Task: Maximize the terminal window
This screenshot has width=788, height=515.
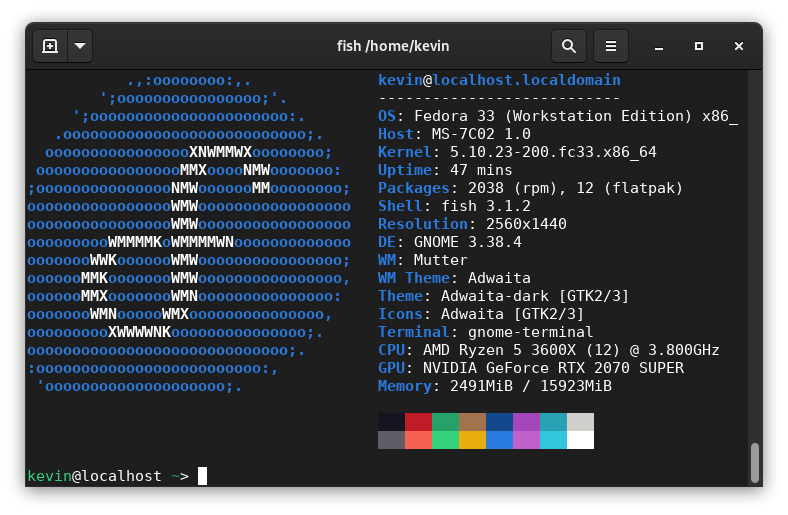Action: pos(699,46)
